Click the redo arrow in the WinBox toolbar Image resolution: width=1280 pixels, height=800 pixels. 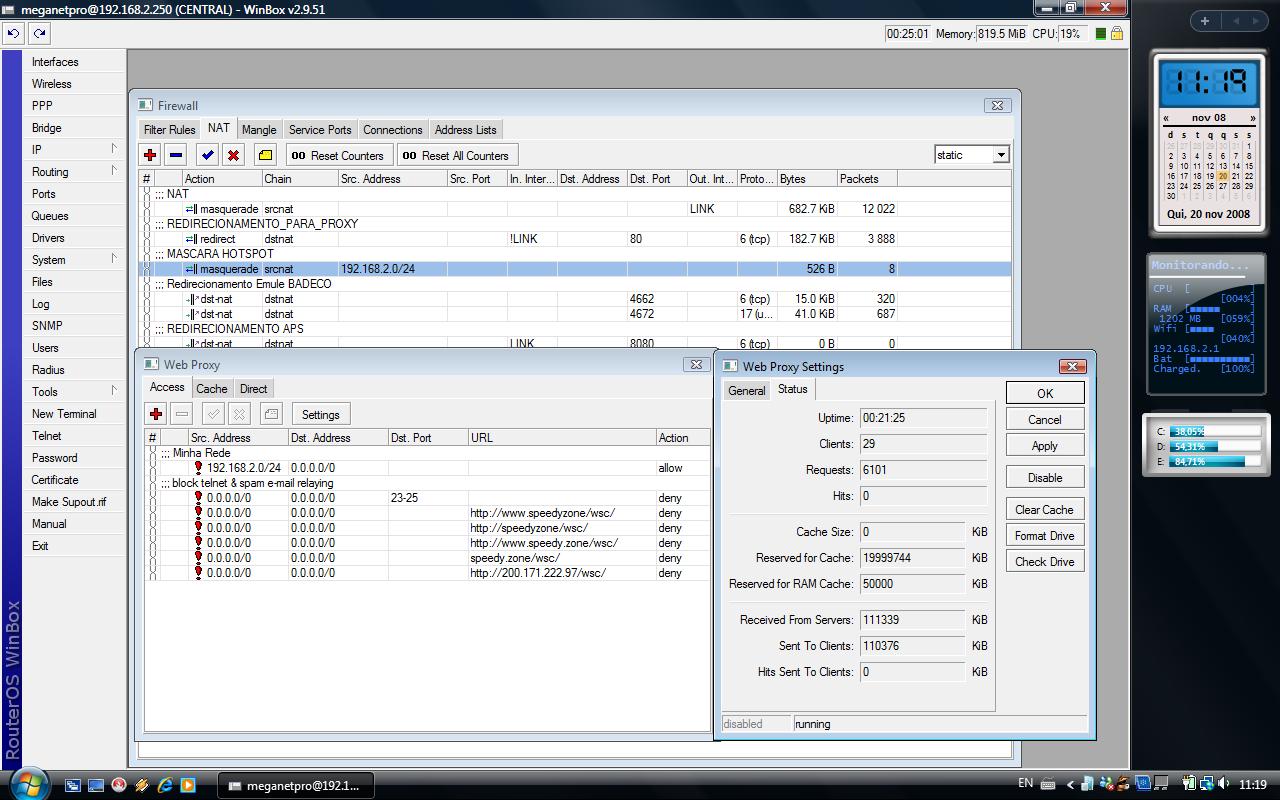[x=39, y=33]
